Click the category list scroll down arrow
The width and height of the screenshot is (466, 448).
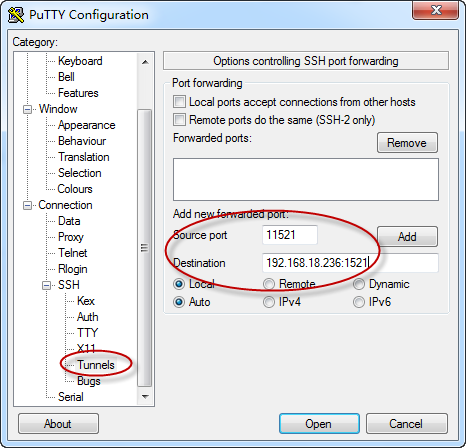[x=145, y=396]
